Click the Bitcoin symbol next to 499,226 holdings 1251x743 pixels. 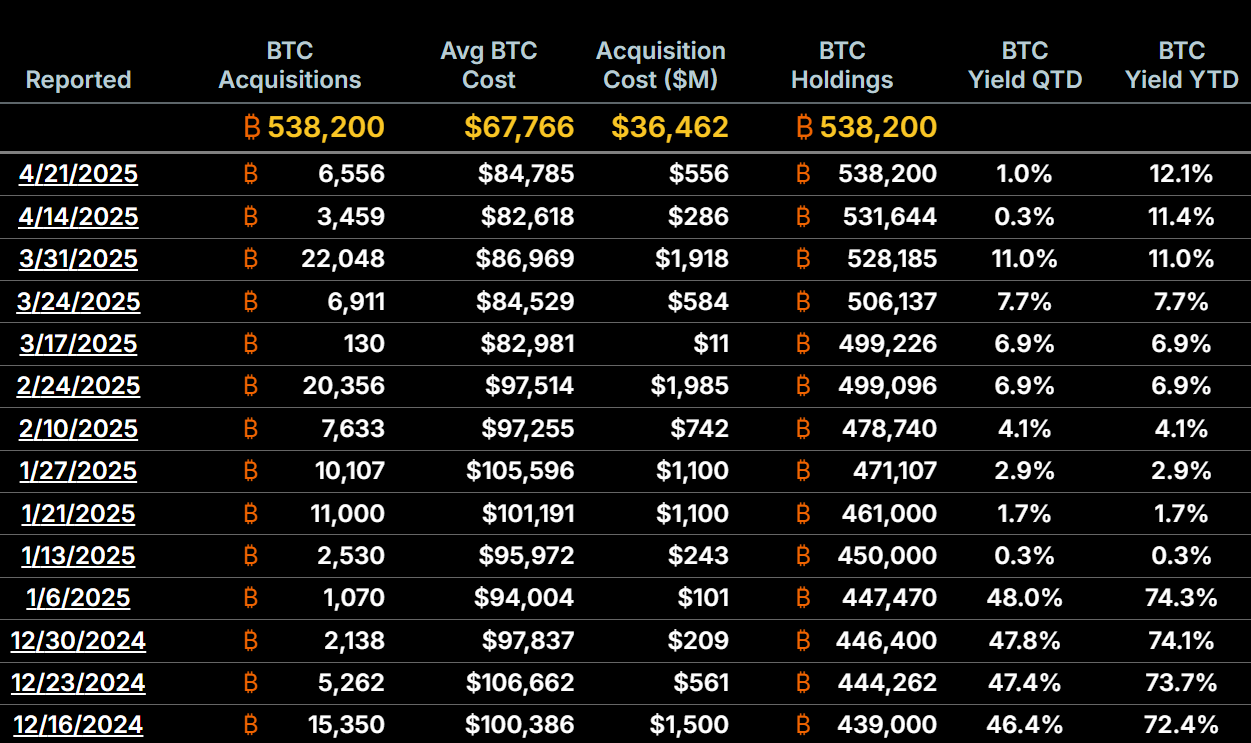click(x=802, y=344)
